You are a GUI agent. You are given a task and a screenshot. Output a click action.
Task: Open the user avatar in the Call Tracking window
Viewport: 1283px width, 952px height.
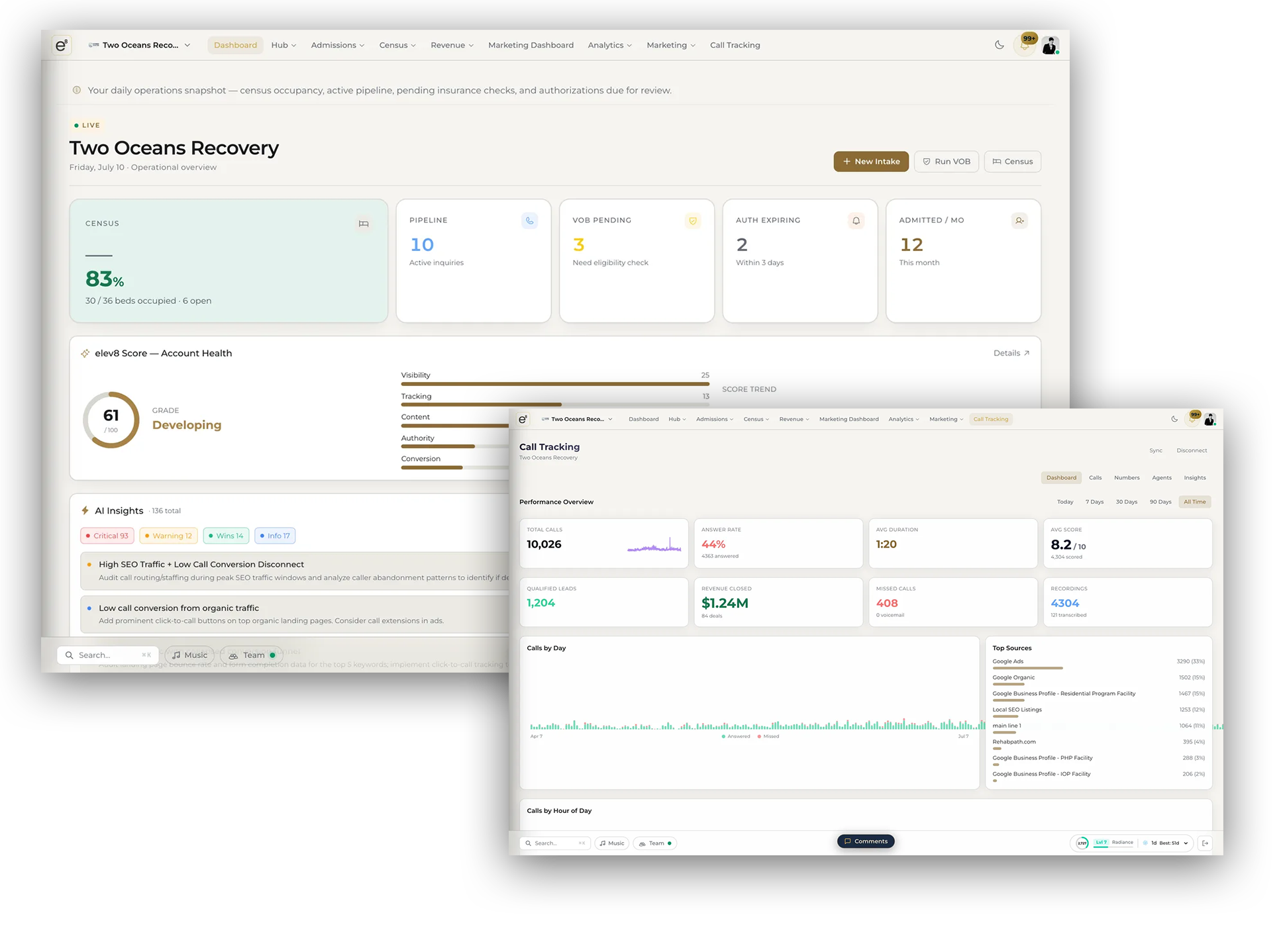click(x=1209, y=419)
